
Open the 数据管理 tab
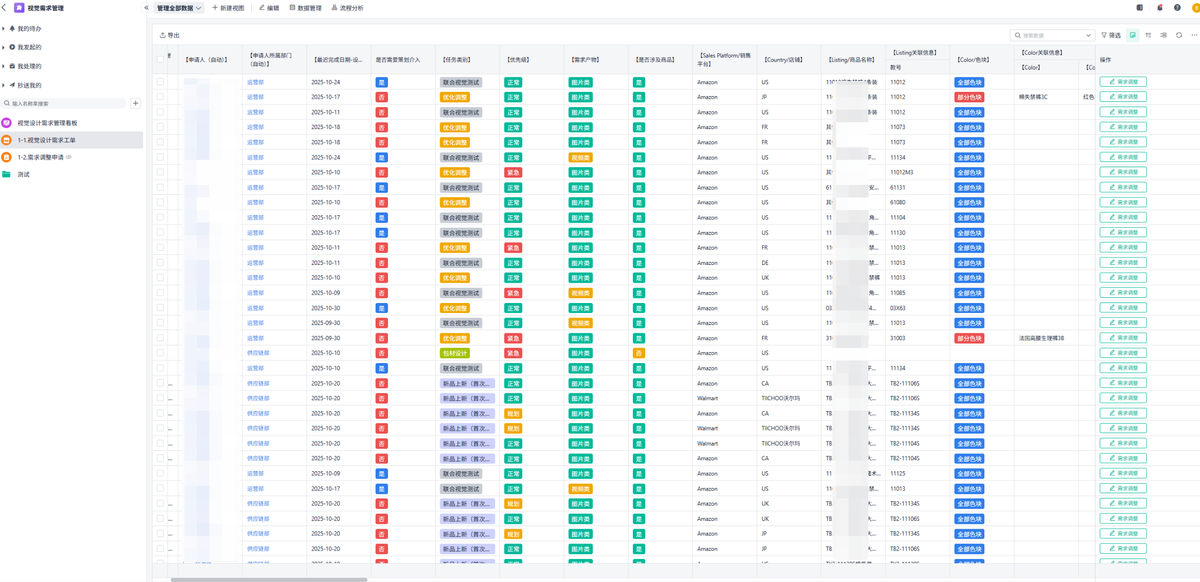click(x=306, y=8)
